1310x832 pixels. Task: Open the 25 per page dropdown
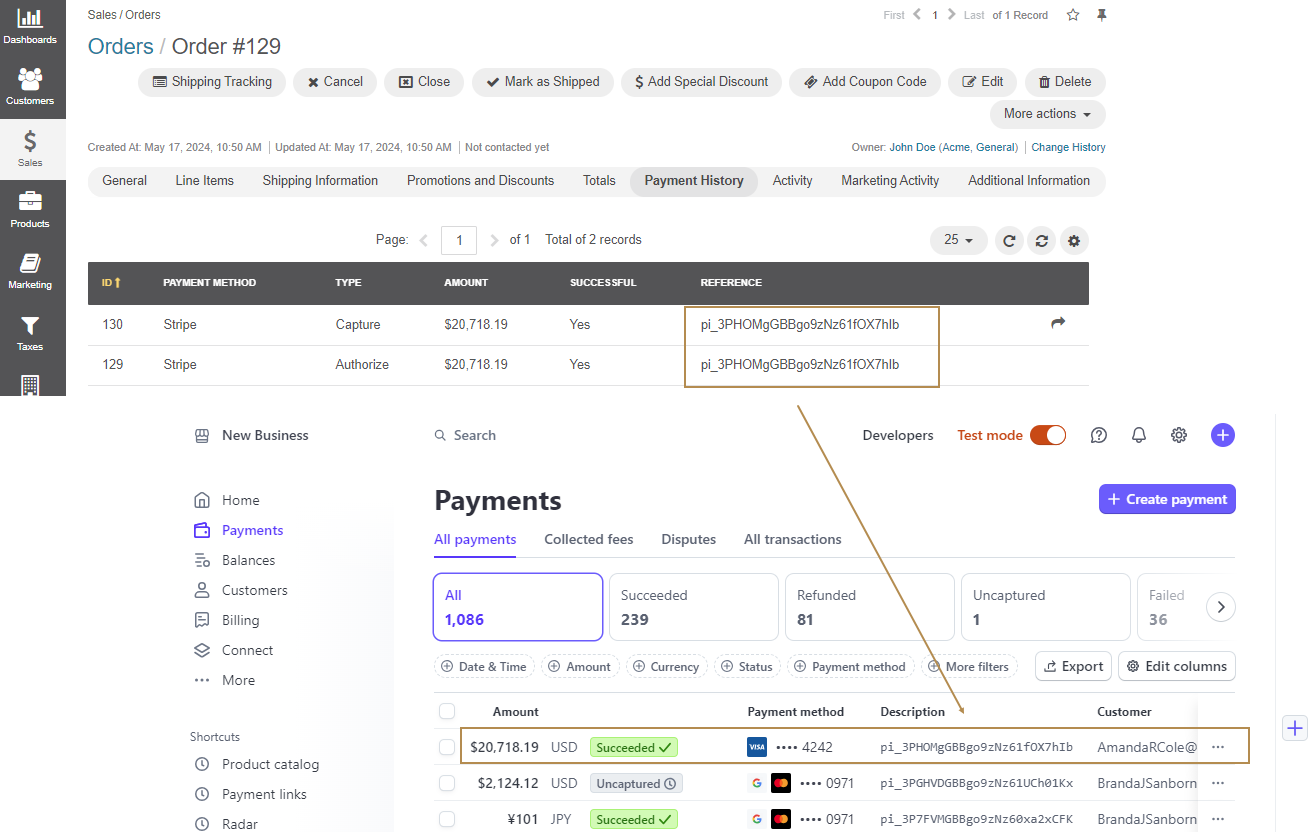pos(958,240)
